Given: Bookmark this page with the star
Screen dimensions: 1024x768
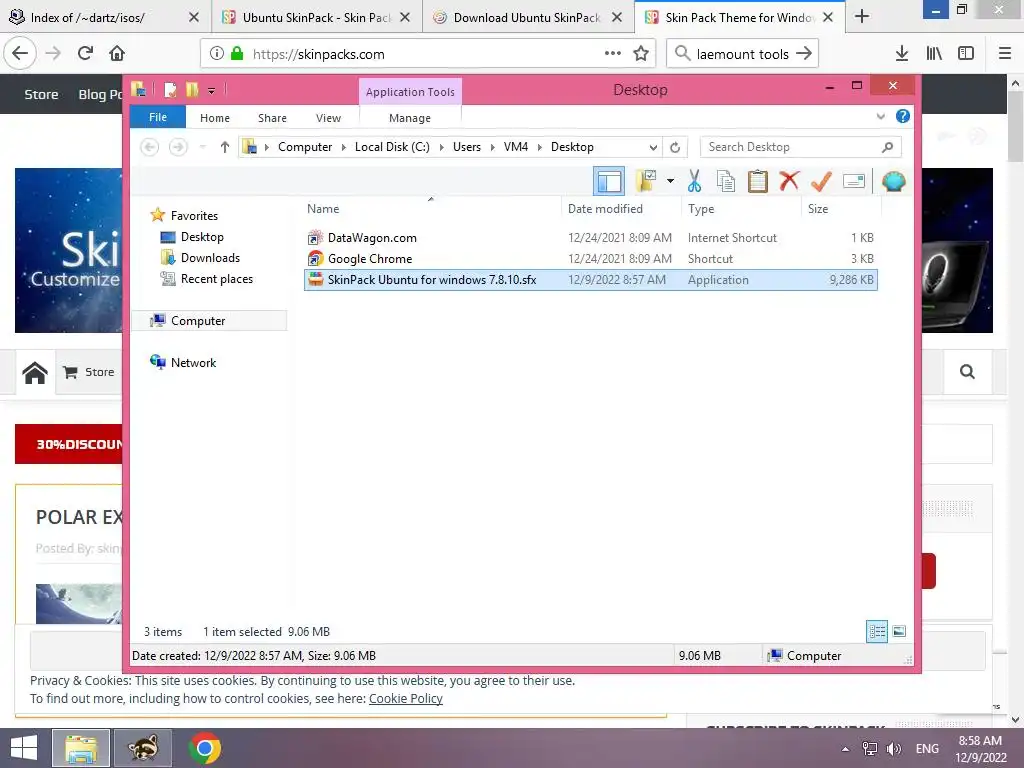Looking at the screenshot, I should (641, 54).
